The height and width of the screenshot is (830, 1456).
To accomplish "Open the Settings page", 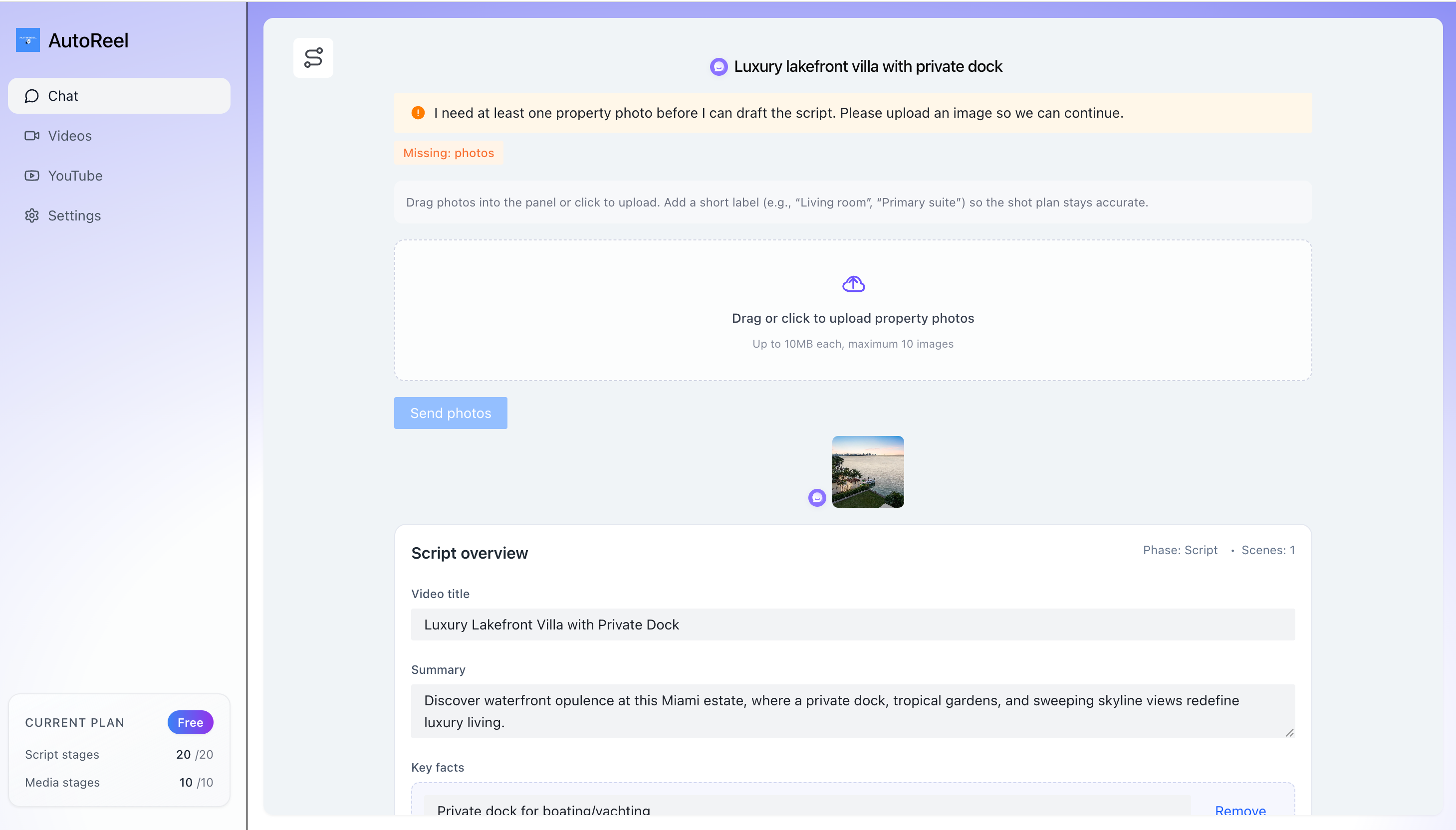I will click(x=74, y=215).
